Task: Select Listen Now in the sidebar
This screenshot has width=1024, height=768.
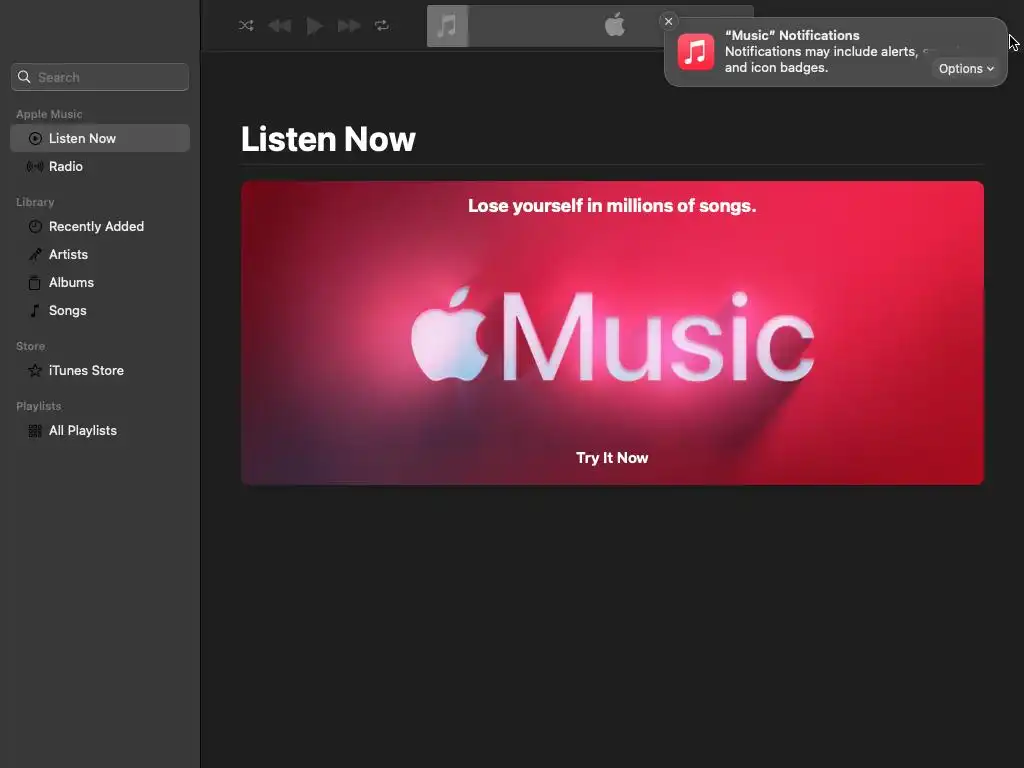Action: pyautogui.click(x=100, y=138)
